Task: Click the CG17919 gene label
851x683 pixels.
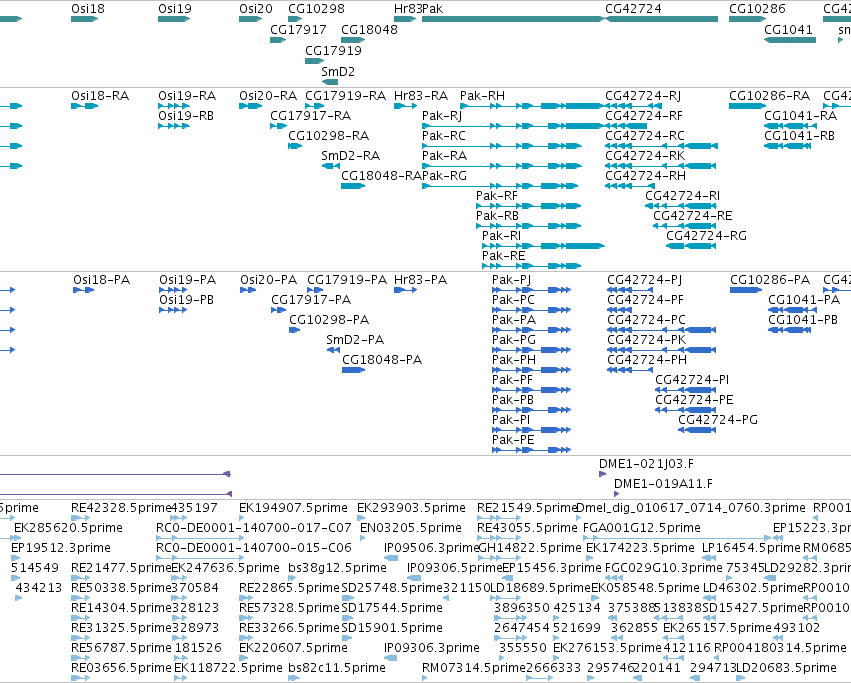Action: tap(333, 50)
